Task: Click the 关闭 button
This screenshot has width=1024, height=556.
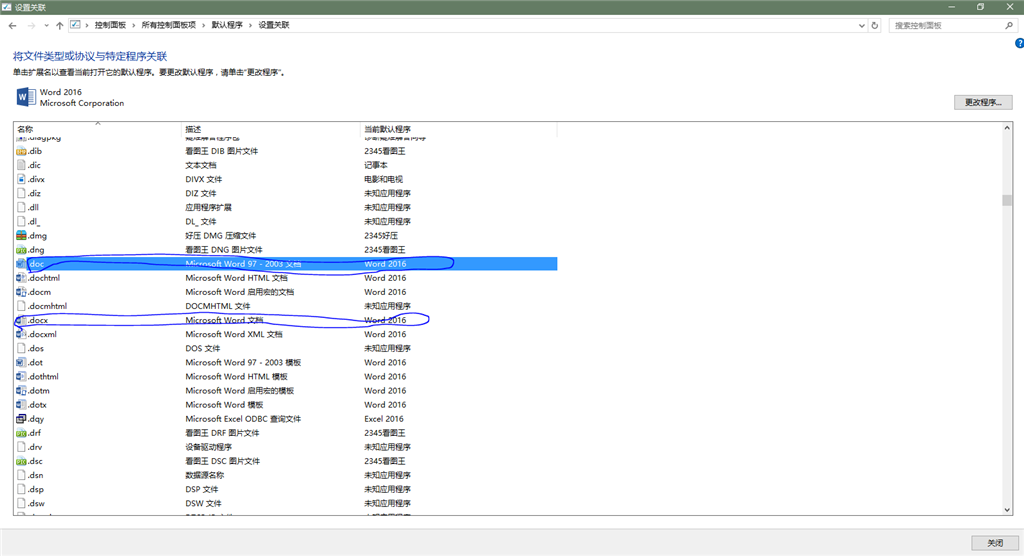Action: (x=995, y=543)
